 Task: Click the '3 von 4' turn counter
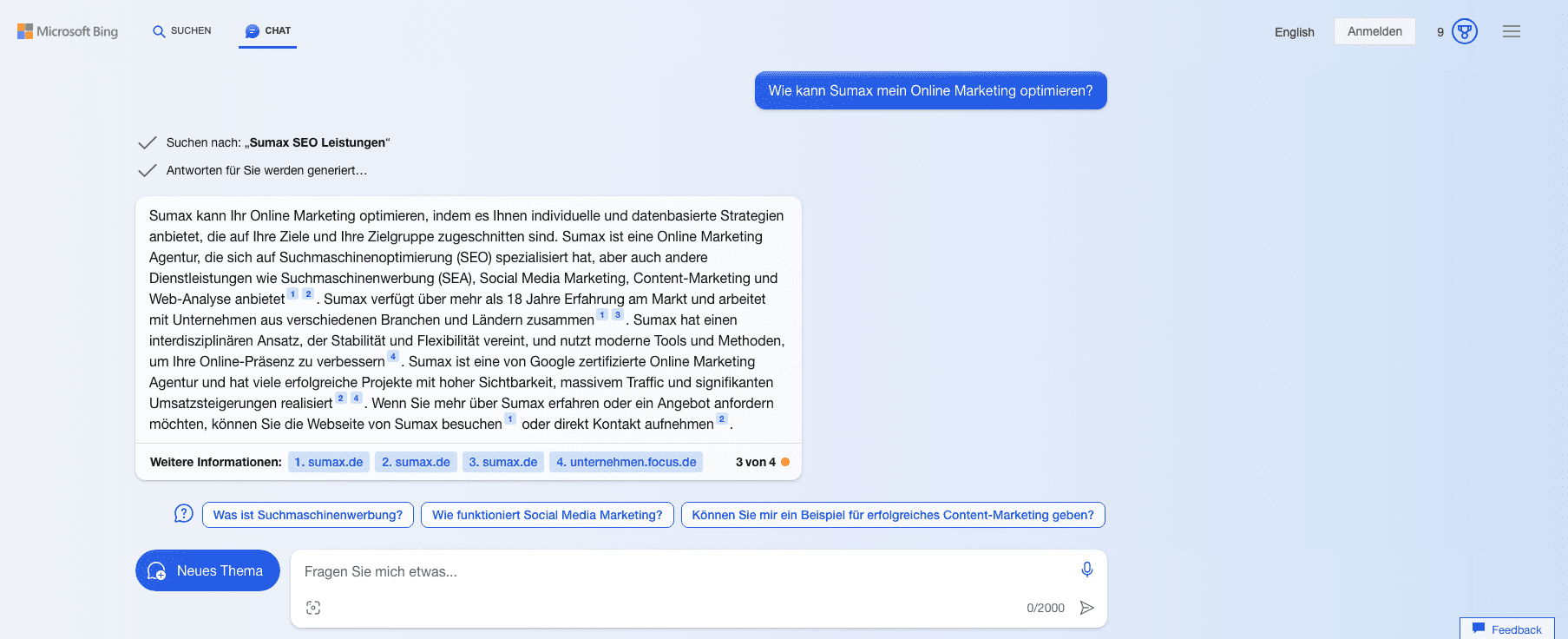pos(756,462)
